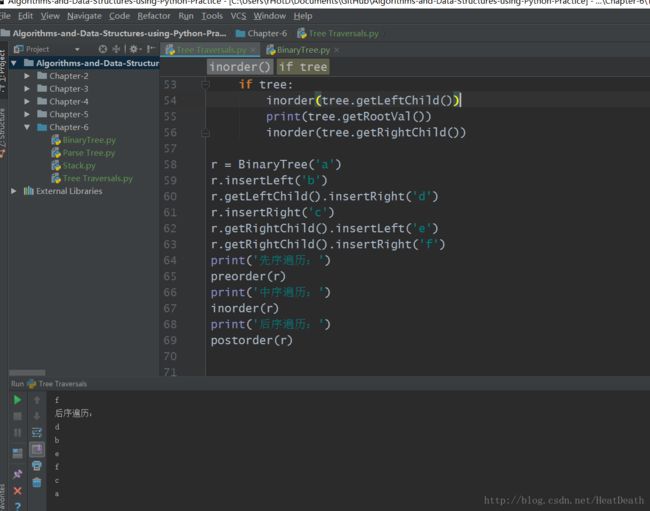Expand the External Libraries node
This screenshot has height=511, width=650.
[14, 191]
